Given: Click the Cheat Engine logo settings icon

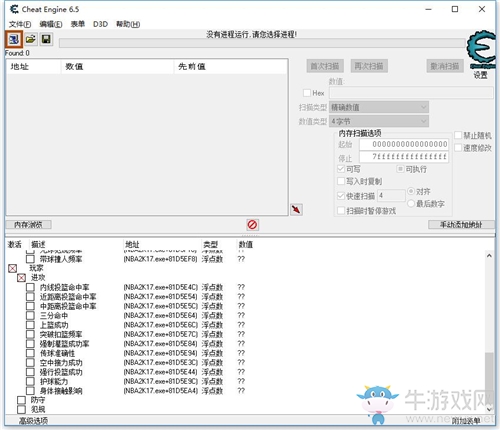Looking at the screenshot, I should (481, 49).
